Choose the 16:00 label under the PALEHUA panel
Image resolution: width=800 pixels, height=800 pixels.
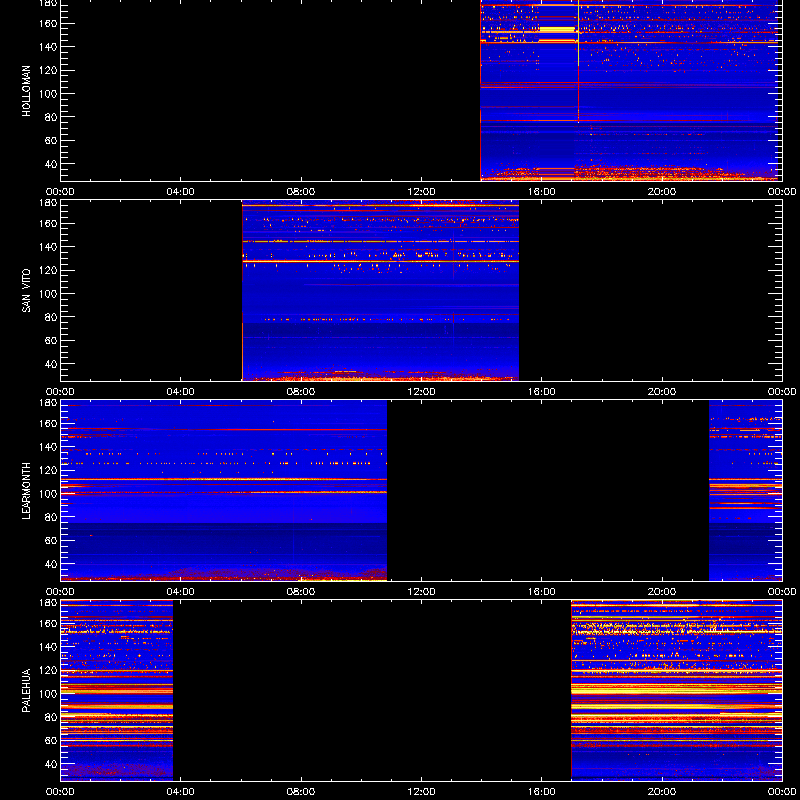[542, 792]
